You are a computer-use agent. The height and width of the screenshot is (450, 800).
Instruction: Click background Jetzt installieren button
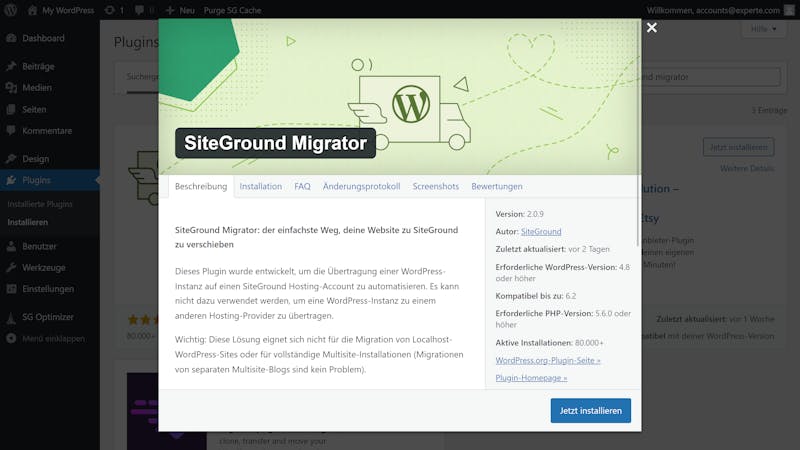pyautogui.click(x=738, y=147)
